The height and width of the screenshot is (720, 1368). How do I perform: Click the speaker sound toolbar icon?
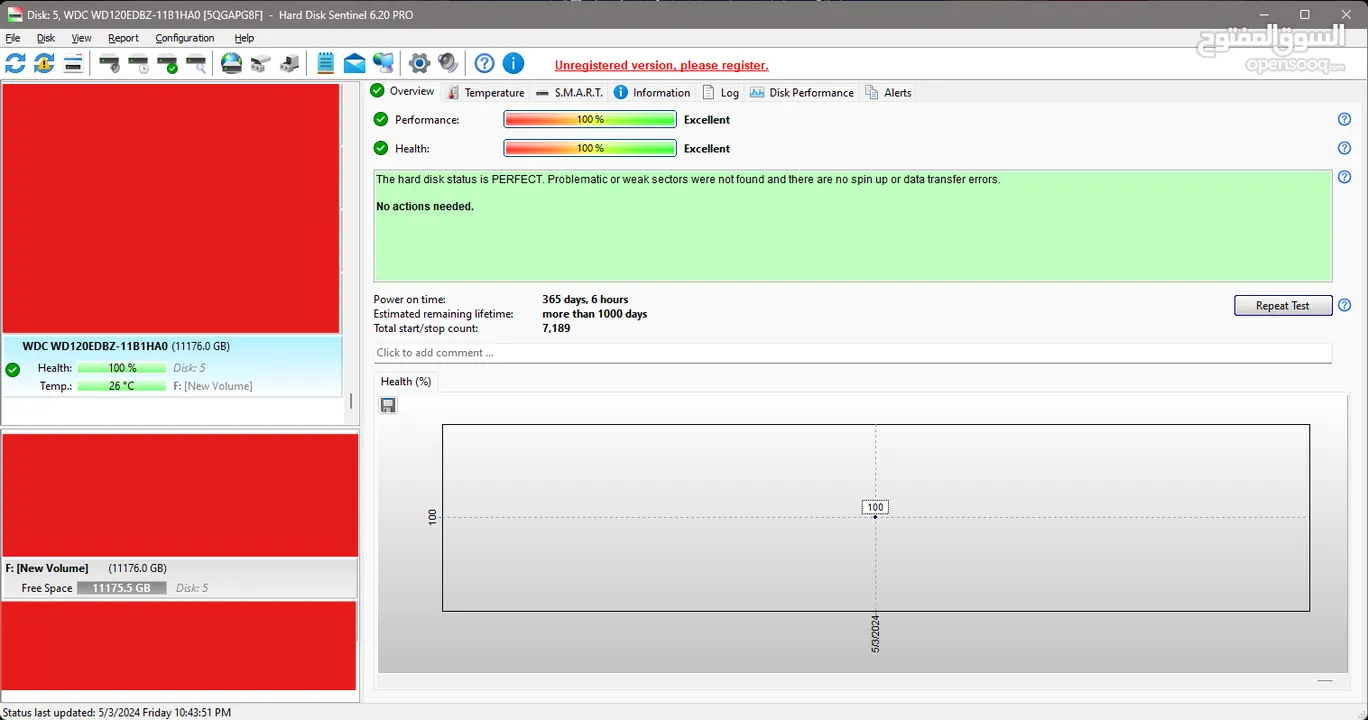click(x=448, y=64)
